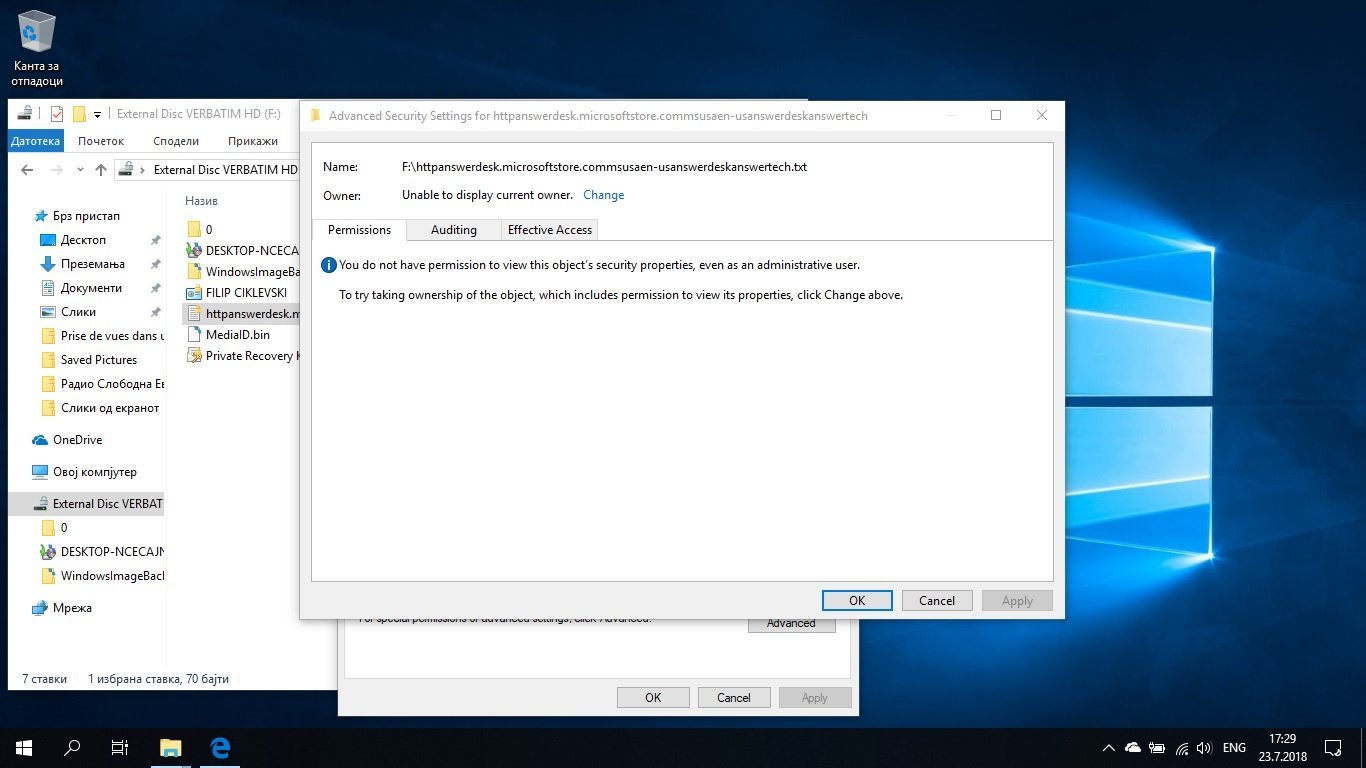Image resolution: width=1366 pixels, height=768 pixels.
Task: Open the Слики од екранот folder shortcut
Action: pos(100,408)
